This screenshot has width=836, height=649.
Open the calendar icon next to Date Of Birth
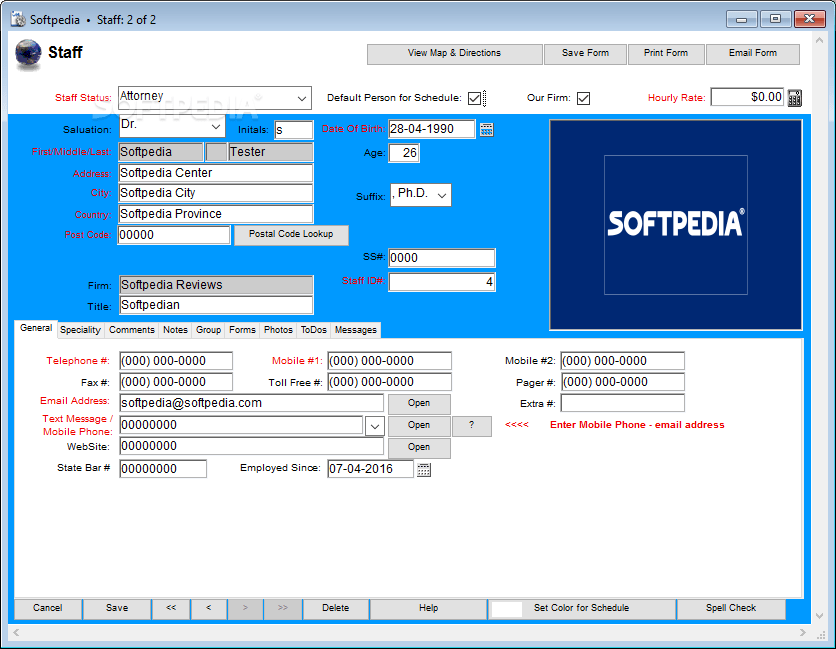click(x=486, y=129)
